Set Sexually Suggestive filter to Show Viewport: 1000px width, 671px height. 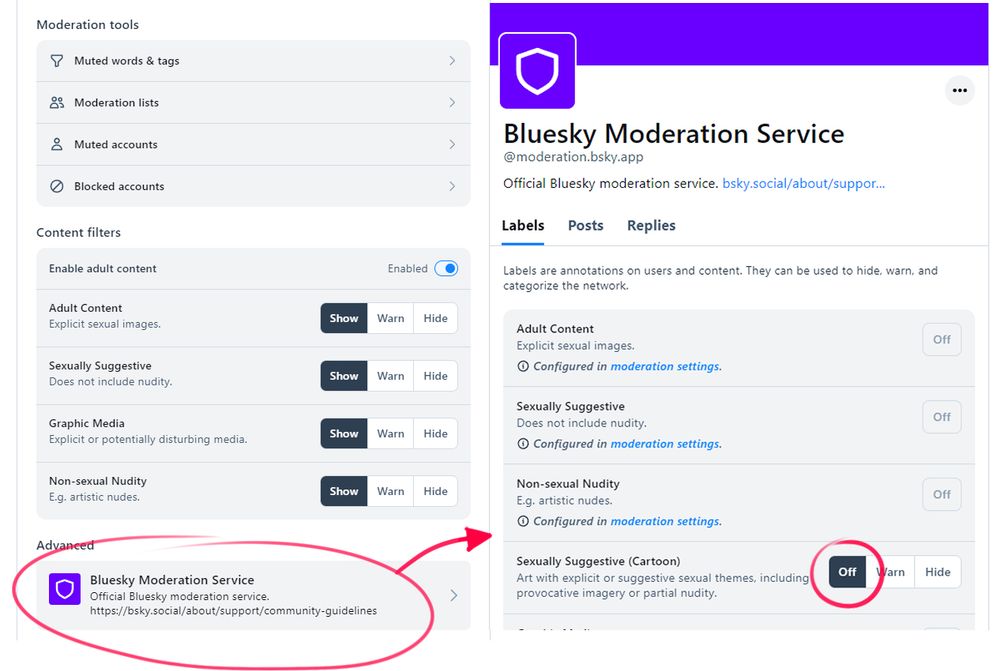[344, 376]
